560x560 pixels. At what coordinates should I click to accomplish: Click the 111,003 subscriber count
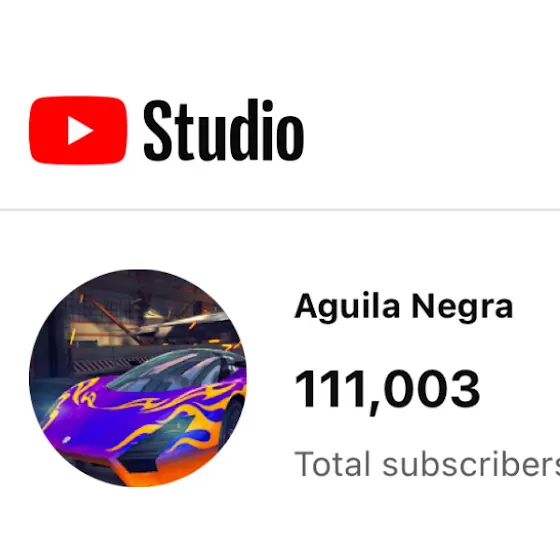[387, 390]
